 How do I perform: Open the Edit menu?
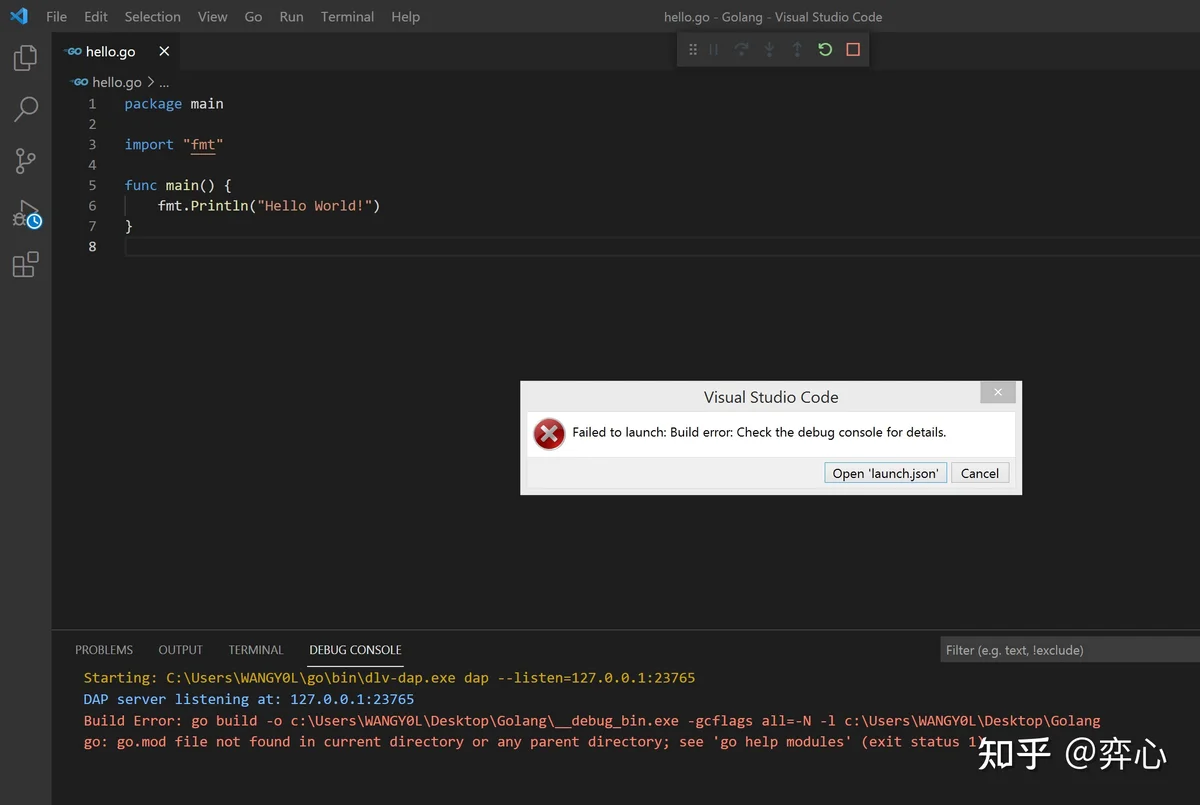[96, 17]
